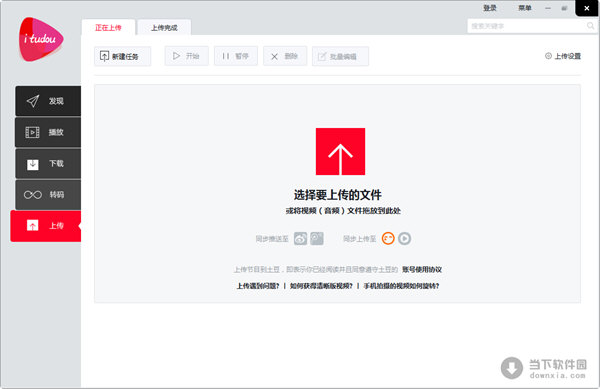Open the 发现 (Discover) sidebar section
The height and width of the screenshot is (389, 600).
pyautogui.click(x=48, y=101)
